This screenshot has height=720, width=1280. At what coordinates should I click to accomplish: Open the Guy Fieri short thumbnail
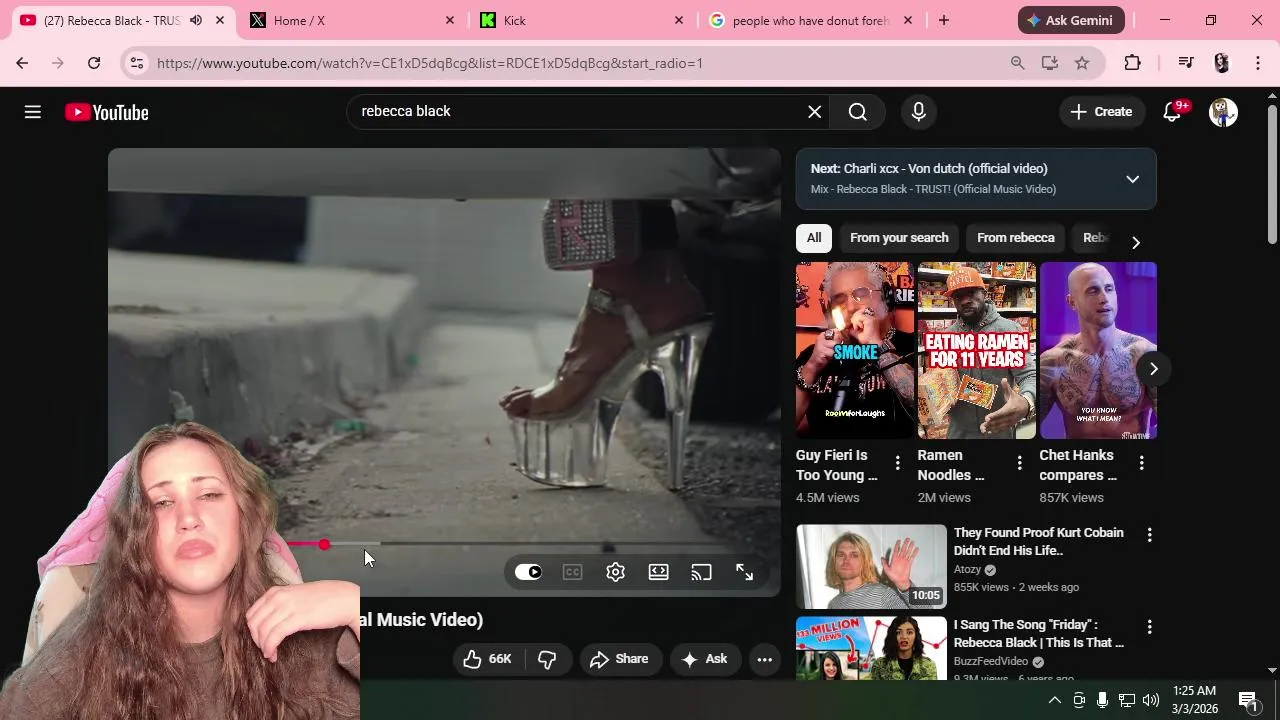click(855, 350)
